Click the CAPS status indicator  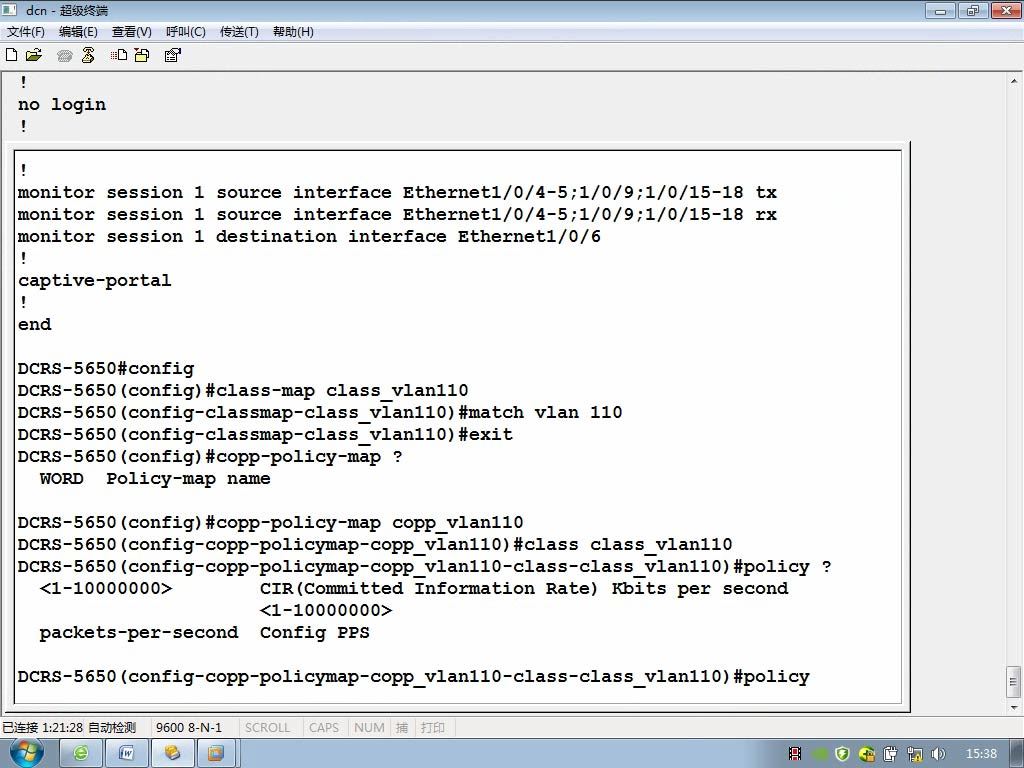324,728
